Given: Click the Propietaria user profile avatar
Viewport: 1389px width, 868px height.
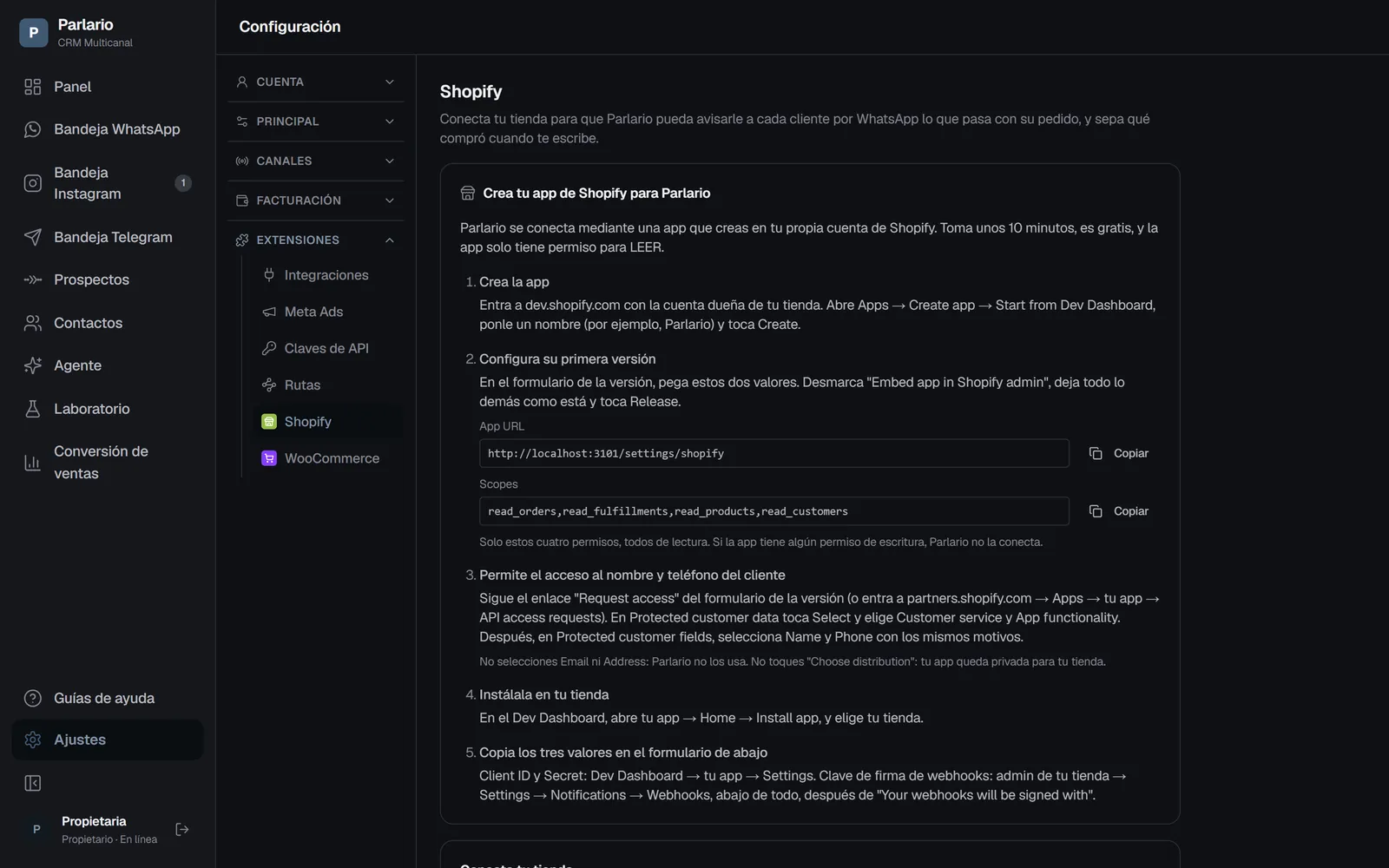Looking at the screenshot, I should point(36,830).
